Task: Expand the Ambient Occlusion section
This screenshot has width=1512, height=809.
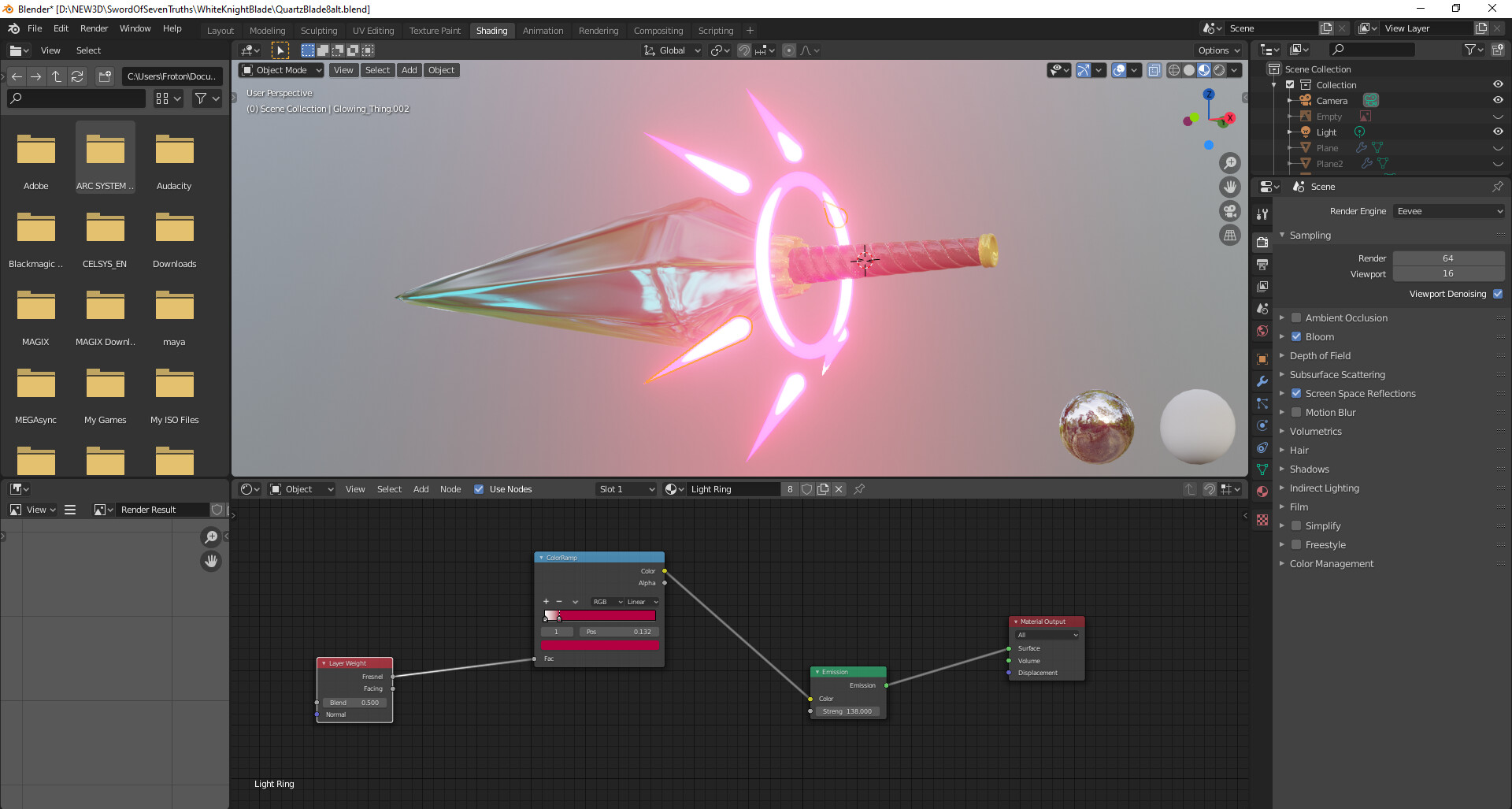Action: pyautogui.click(x=1282, y=317)
